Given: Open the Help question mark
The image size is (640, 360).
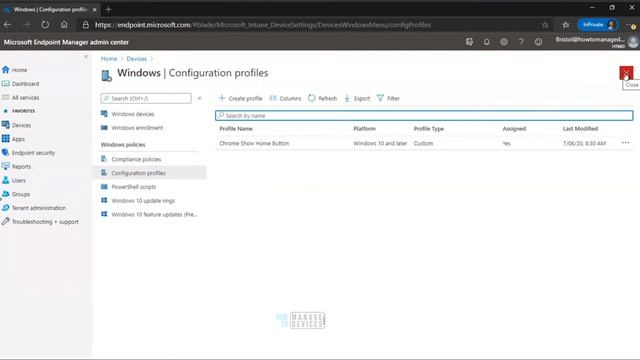Looking at the screenshot, I should [x=521, y=42].
